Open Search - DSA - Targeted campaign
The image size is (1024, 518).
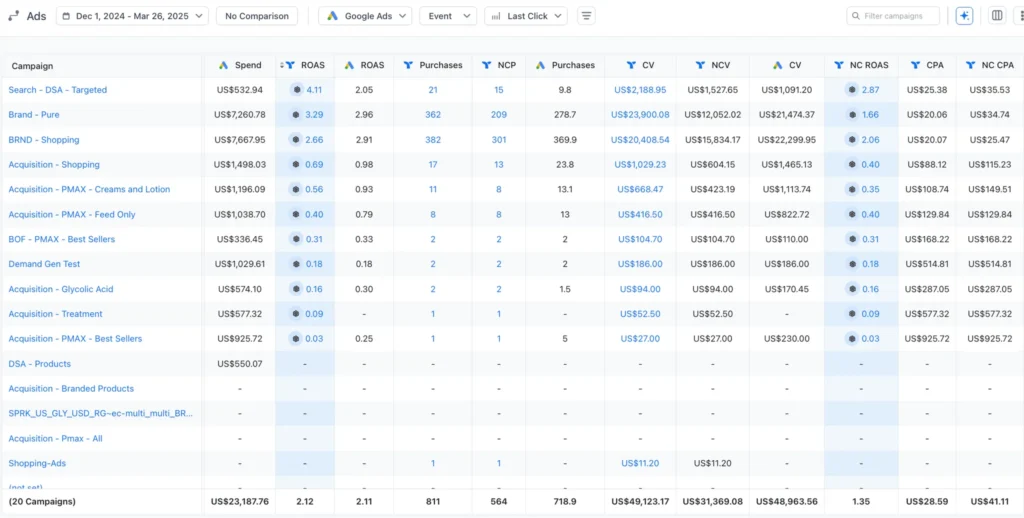pyautogui.click(x=57, y=89)
